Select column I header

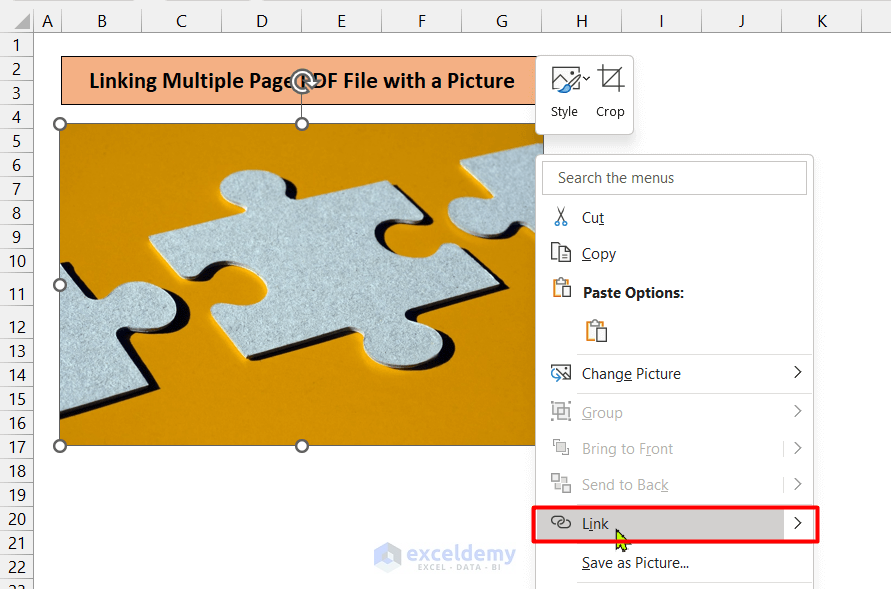point(661,21)
